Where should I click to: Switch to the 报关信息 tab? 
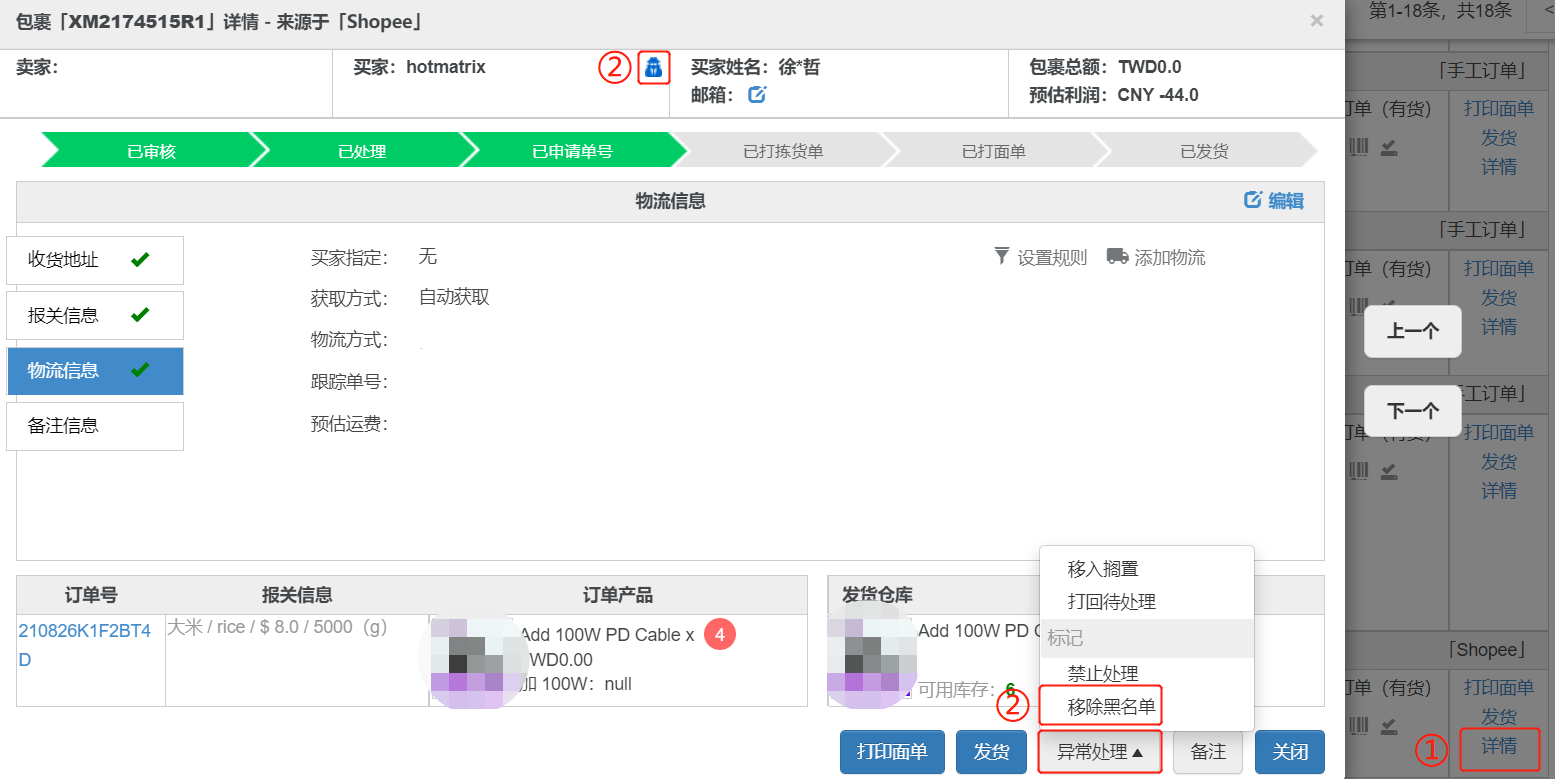click(95, 315)
